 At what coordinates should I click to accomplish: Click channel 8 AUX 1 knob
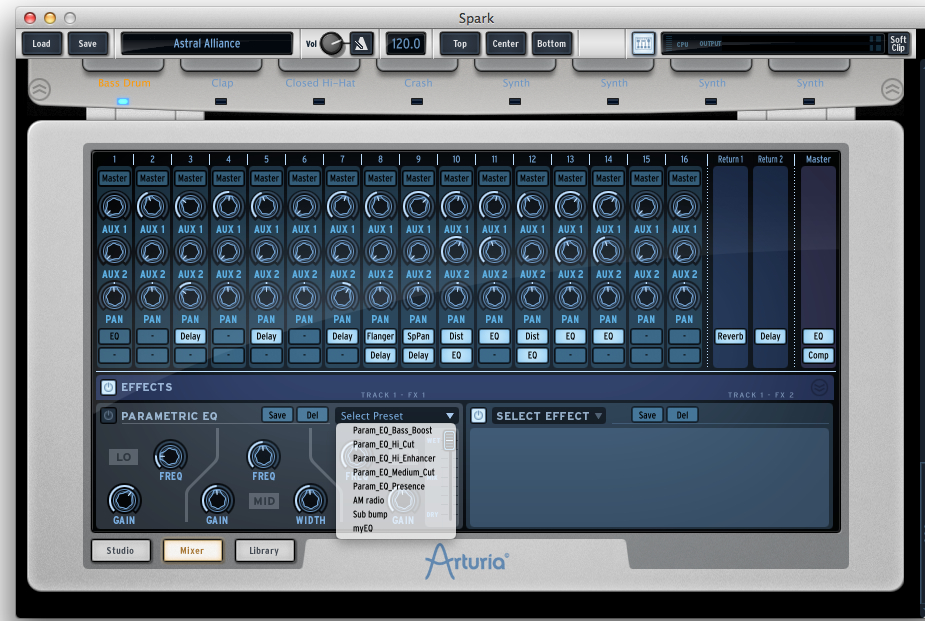pos(380,206)
